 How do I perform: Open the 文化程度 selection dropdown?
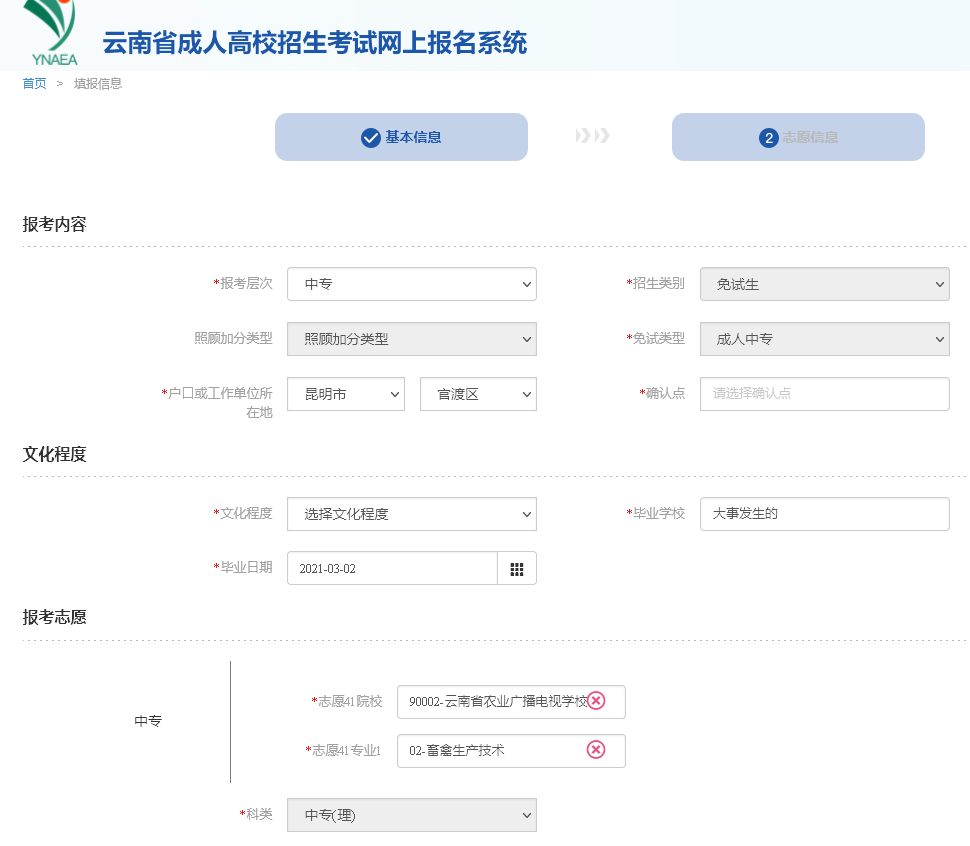tap(412, 514)
